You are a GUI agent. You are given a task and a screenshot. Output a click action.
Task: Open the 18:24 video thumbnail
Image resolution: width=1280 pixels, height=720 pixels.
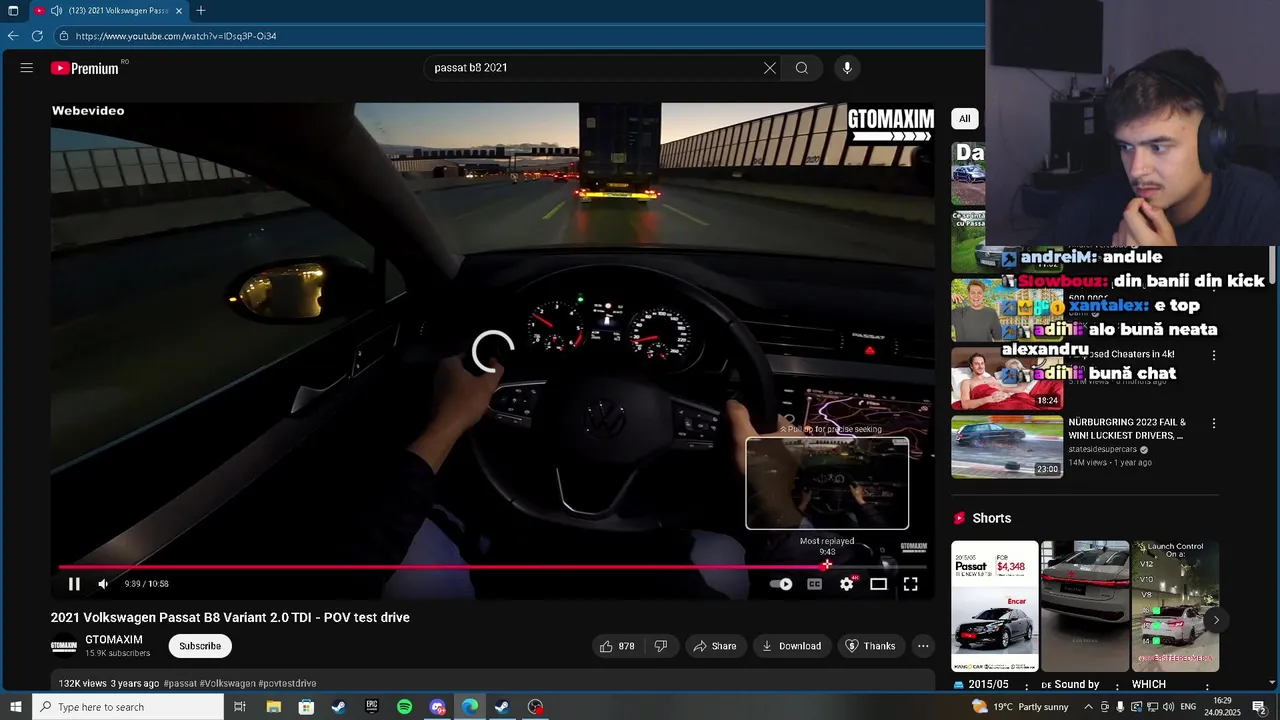pyautogui.click(x=1007, y=378)
